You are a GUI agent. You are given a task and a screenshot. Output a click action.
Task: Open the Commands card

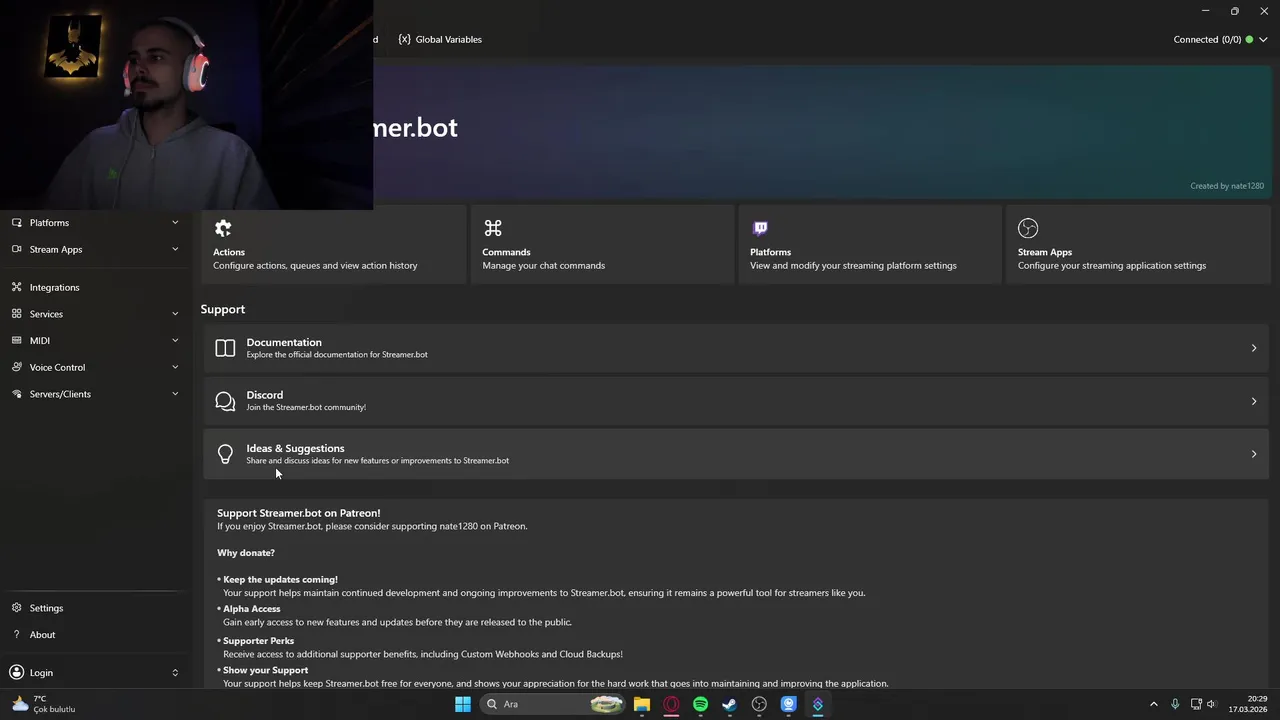pyautogui.click(x=602, y=245)
